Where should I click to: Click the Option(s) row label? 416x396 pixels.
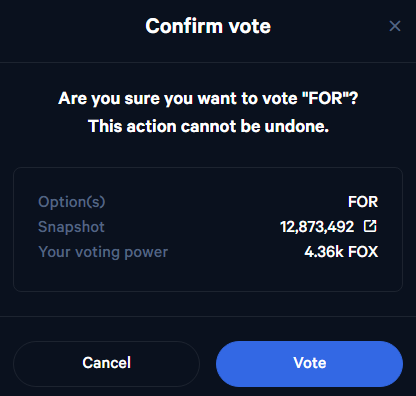(x=72, y=202)
